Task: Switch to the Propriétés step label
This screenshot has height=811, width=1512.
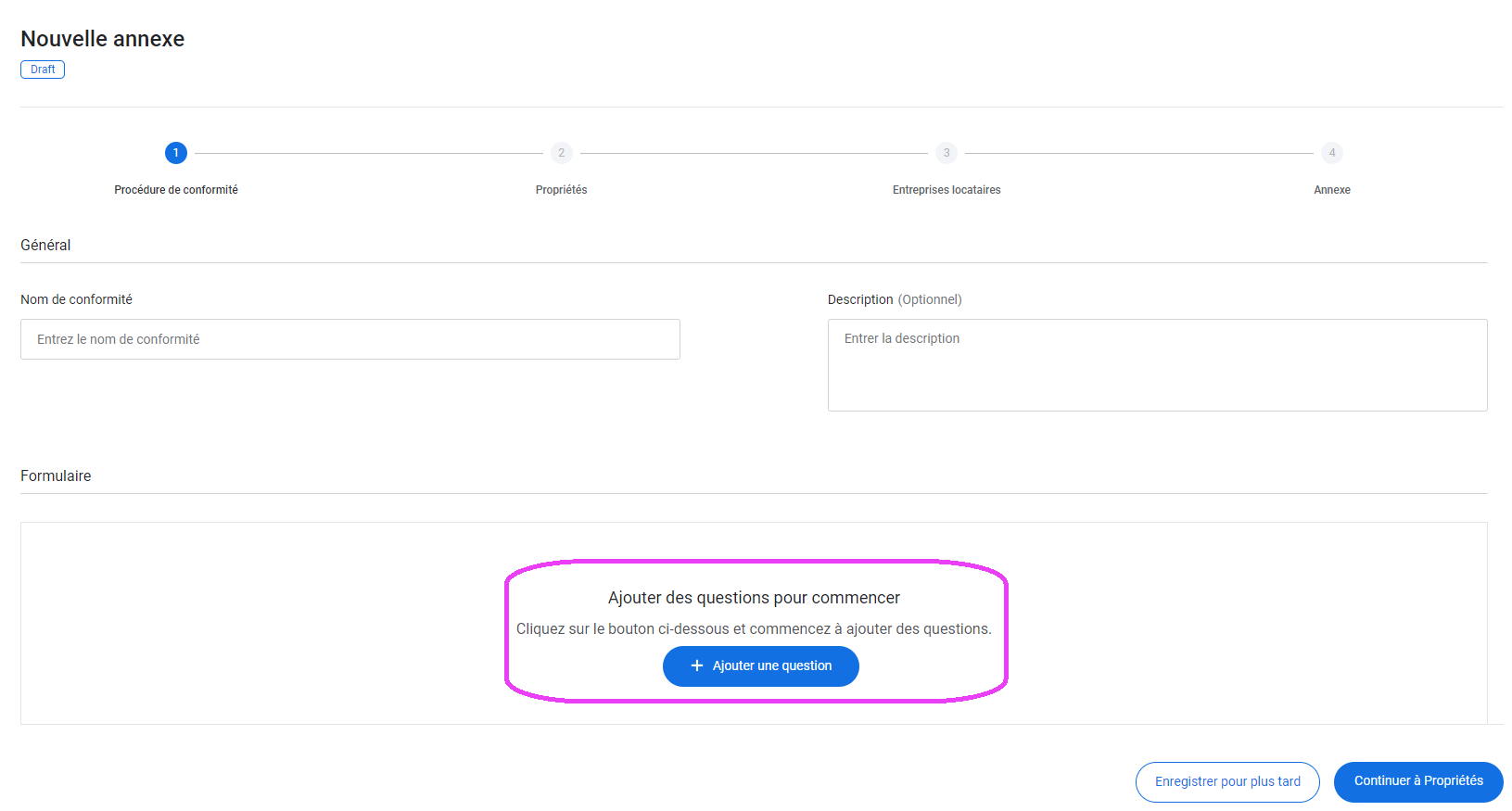Action: coord(561,190)
